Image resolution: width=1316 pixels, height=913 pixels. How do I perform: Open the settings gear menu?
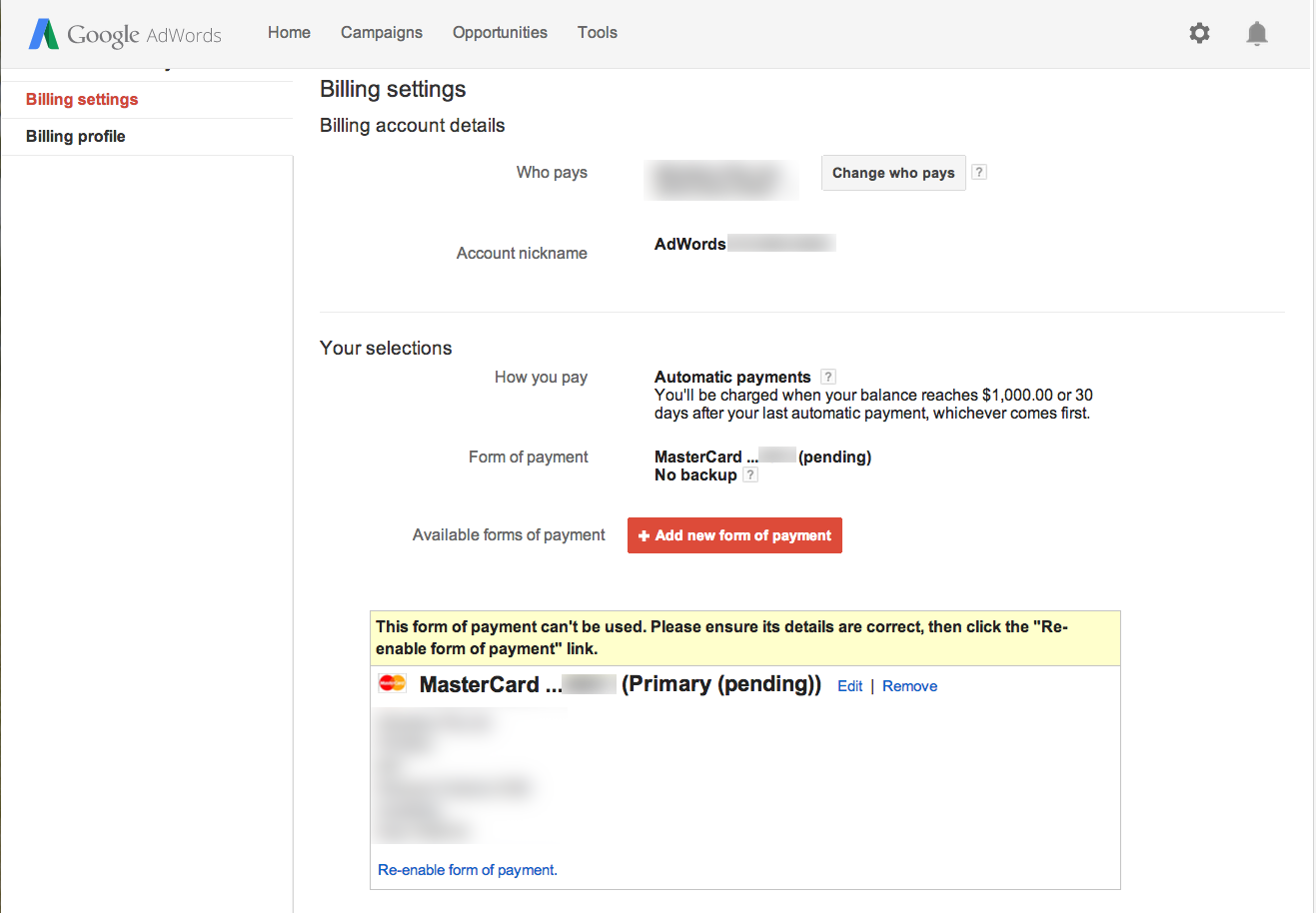point(1199,33)
